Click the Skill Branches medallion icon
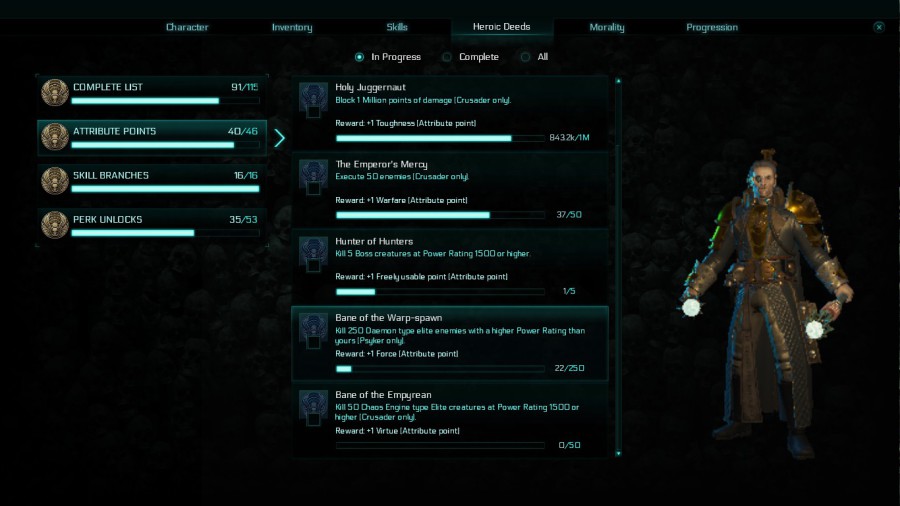Screen dimensions: 900x506 (x=55, y=181)
